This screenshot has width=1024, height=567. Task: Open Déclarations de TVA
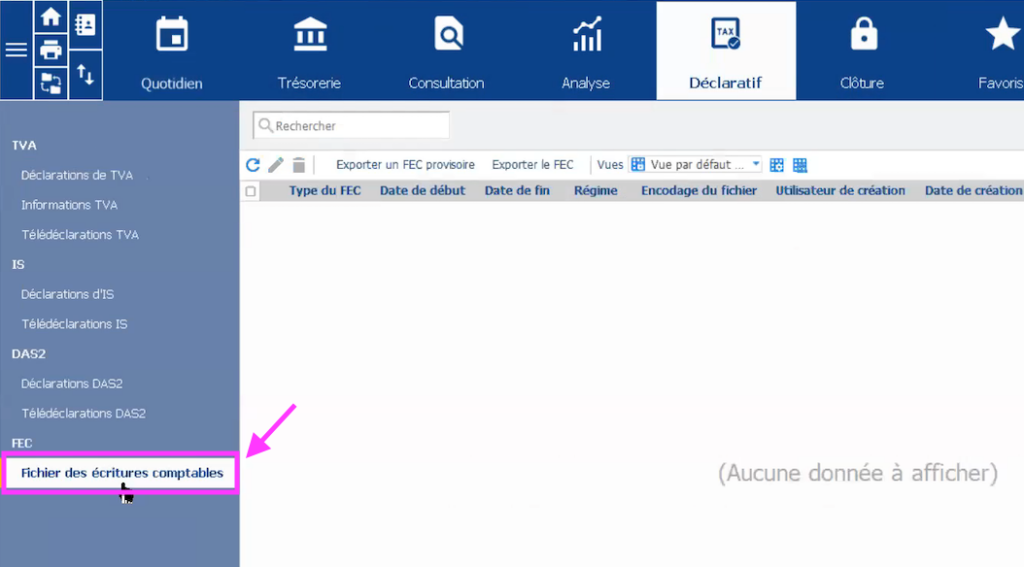(77, 175)
